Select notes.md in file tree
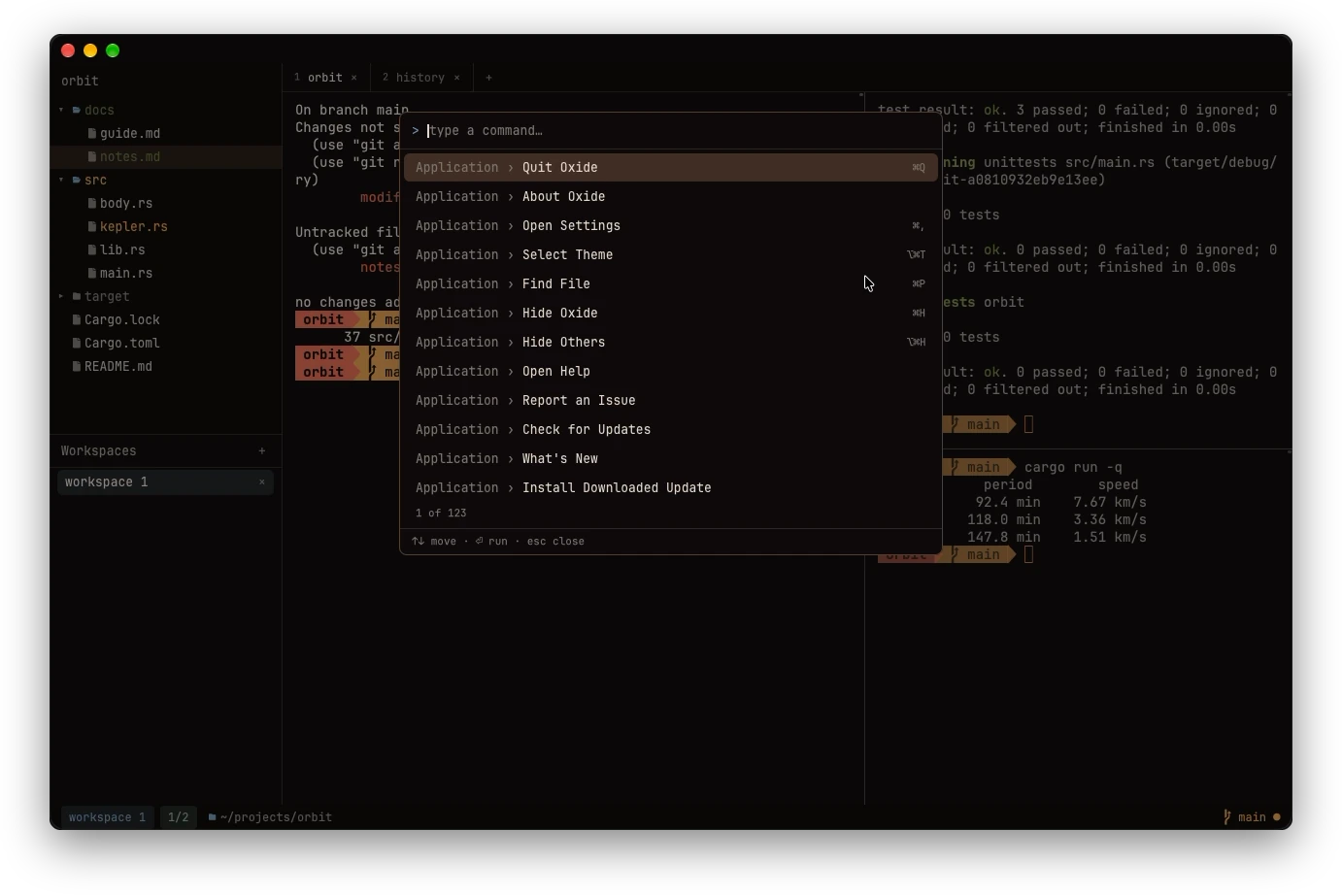The image size is (1342, 896). click(166, 156)
